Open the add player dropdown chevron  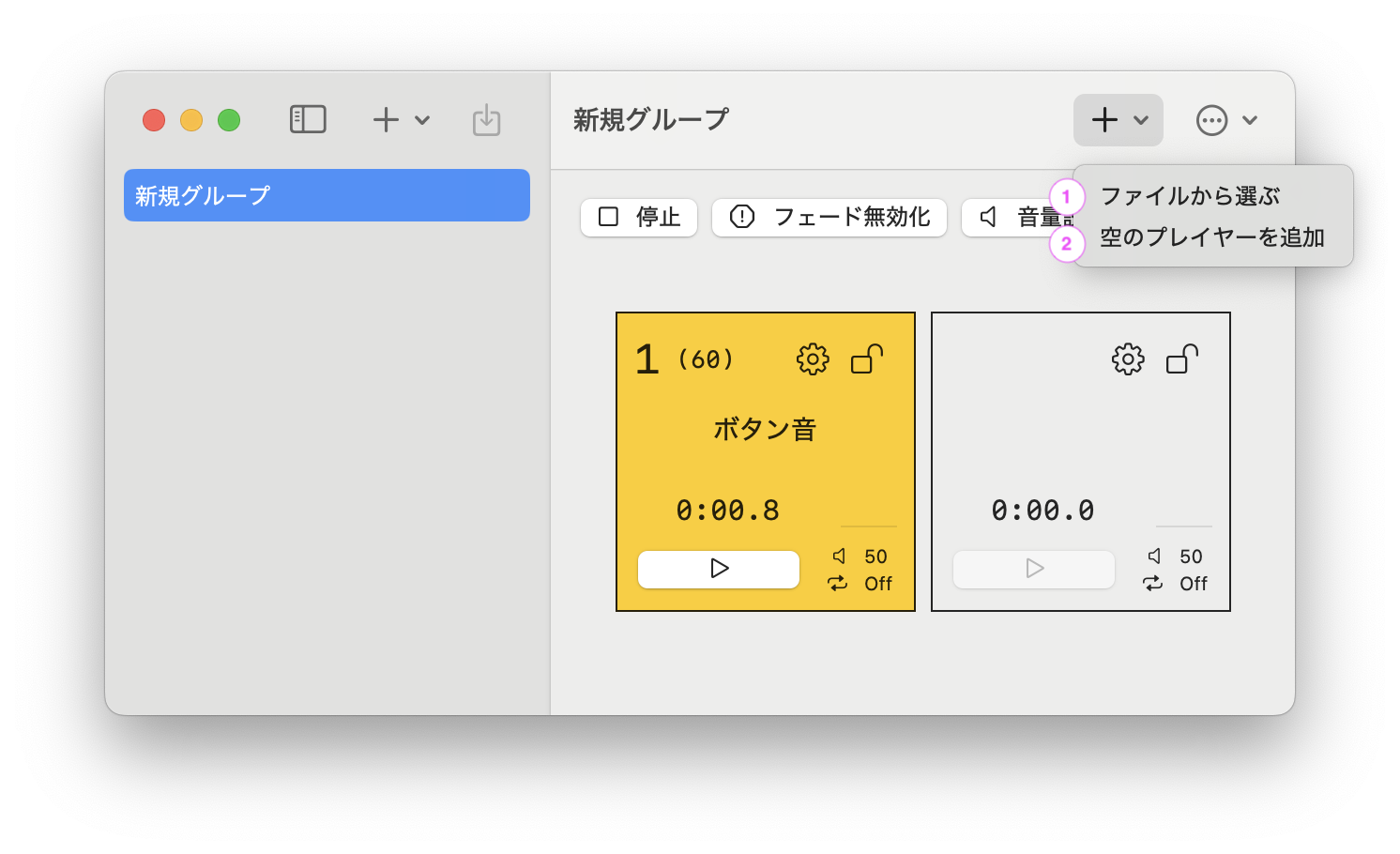pos(1141,120)
